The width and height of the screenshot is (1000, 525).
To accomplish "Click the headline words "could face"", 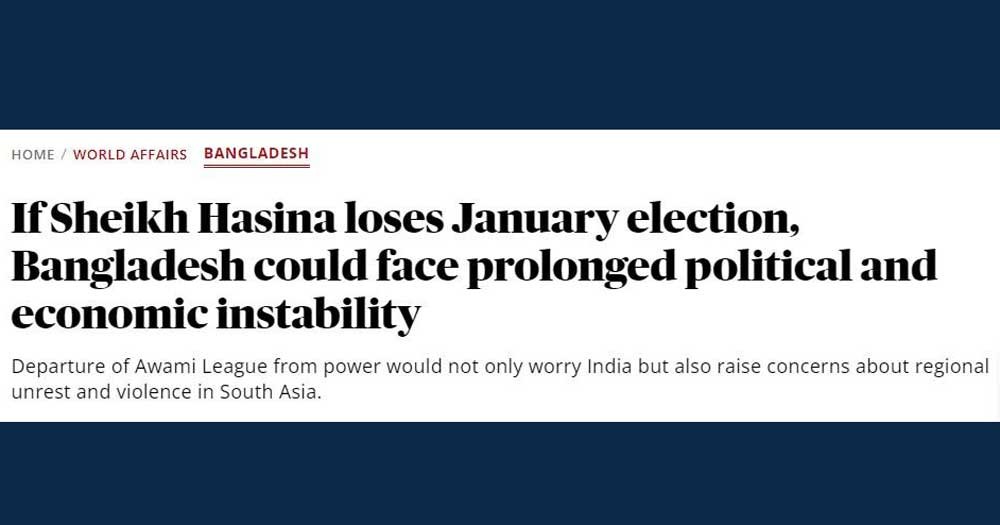I will pos(355,266).
